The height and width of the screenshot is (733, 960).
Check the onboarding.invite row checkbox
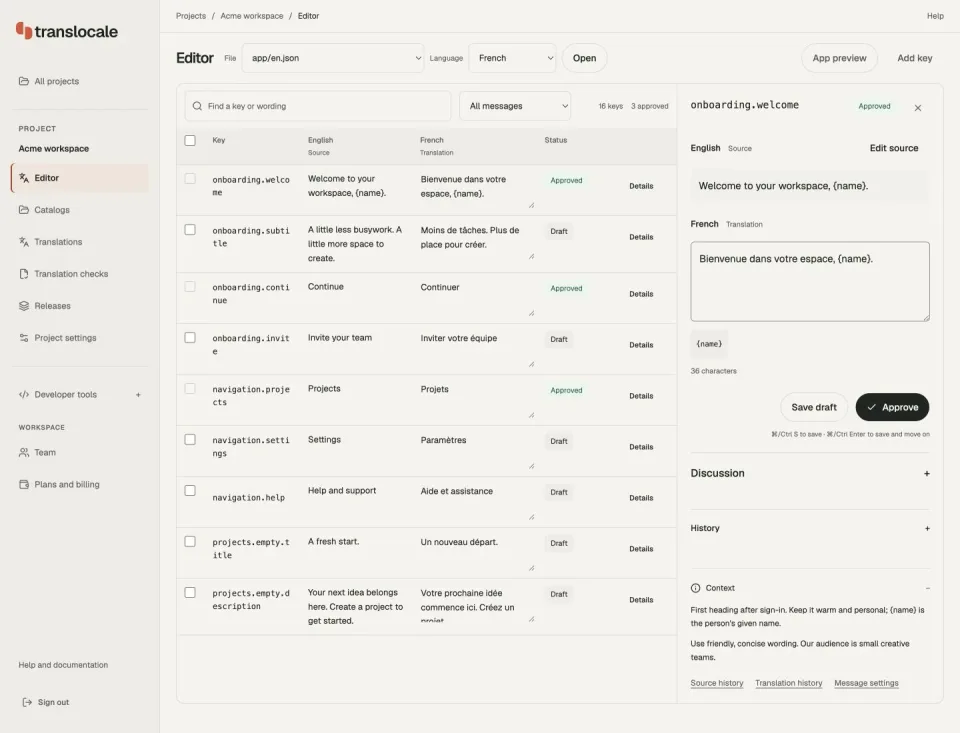190,337
